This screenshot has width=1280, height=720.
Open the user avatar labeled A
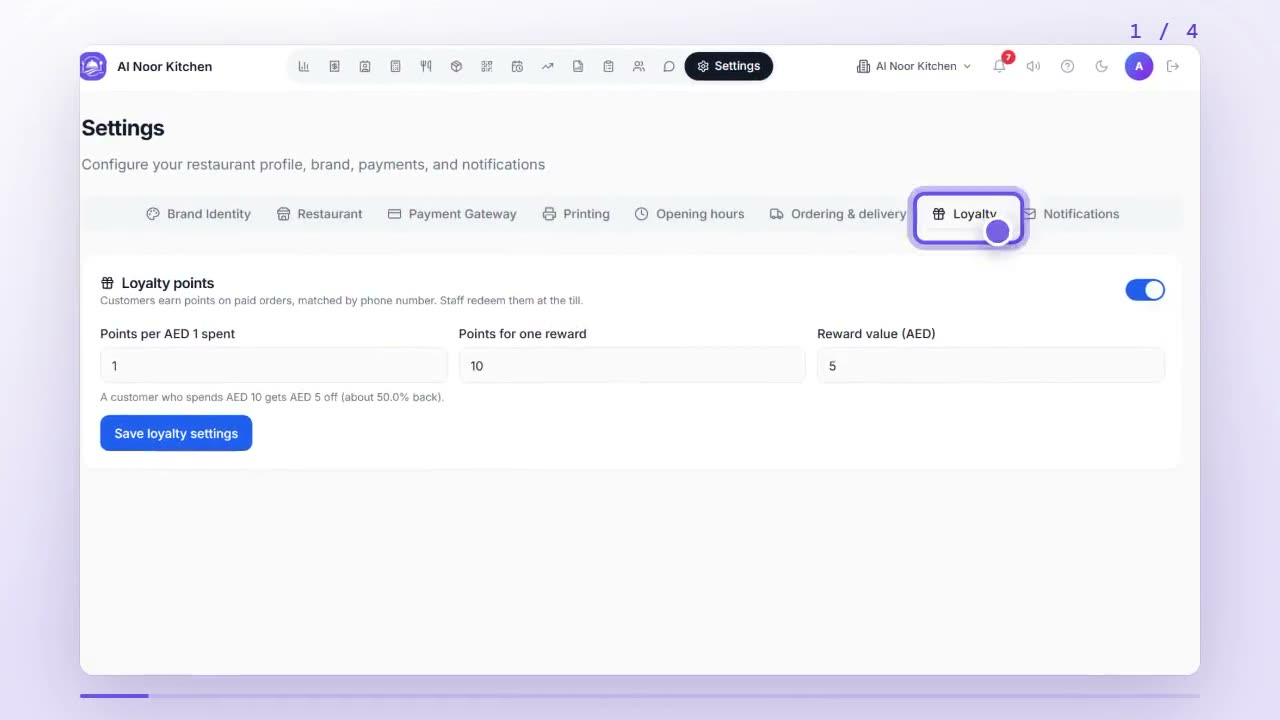[x=1139, y=66]
